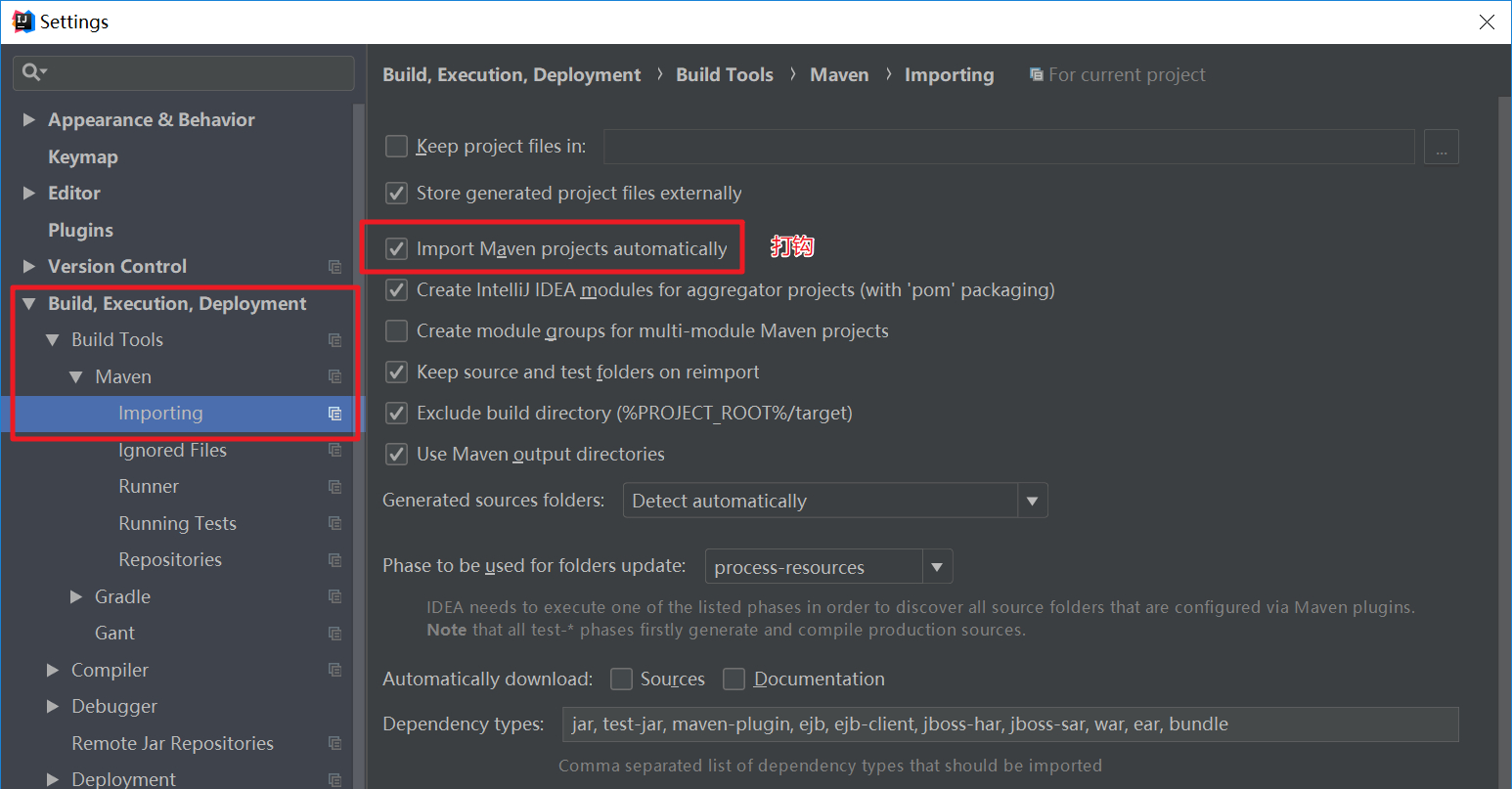The image size is (1512, 789).
Task: Enable automatic download of Documentation
Action: 734,679
